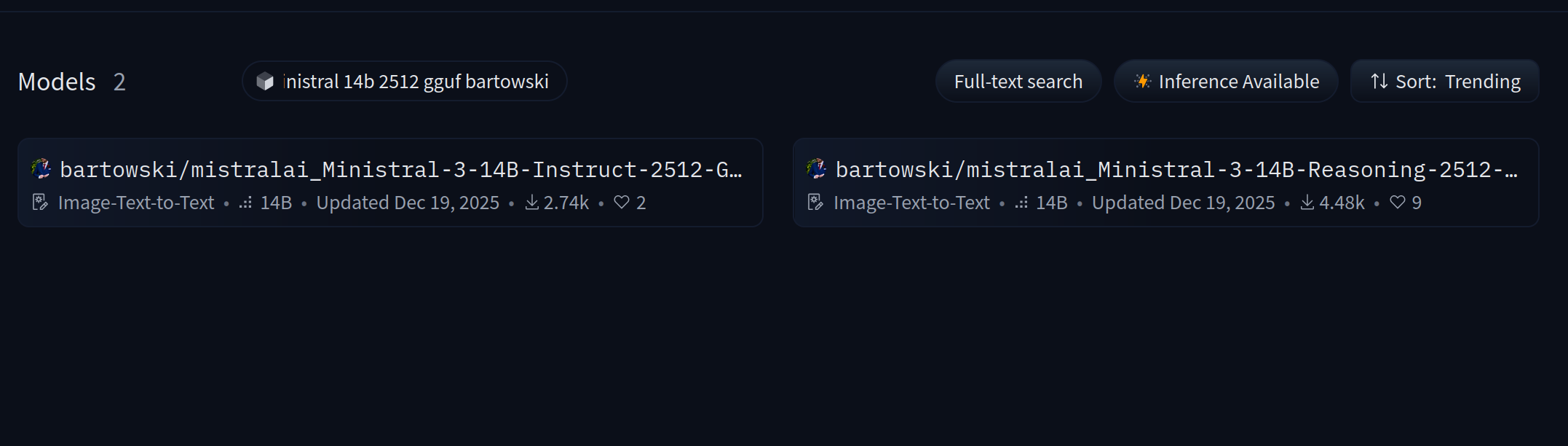Image resolution: width=1568 pixels, height=446 pixels.
Task: Click Image-Text-to-Text icon on Instruct card
Action: (41, 203)
